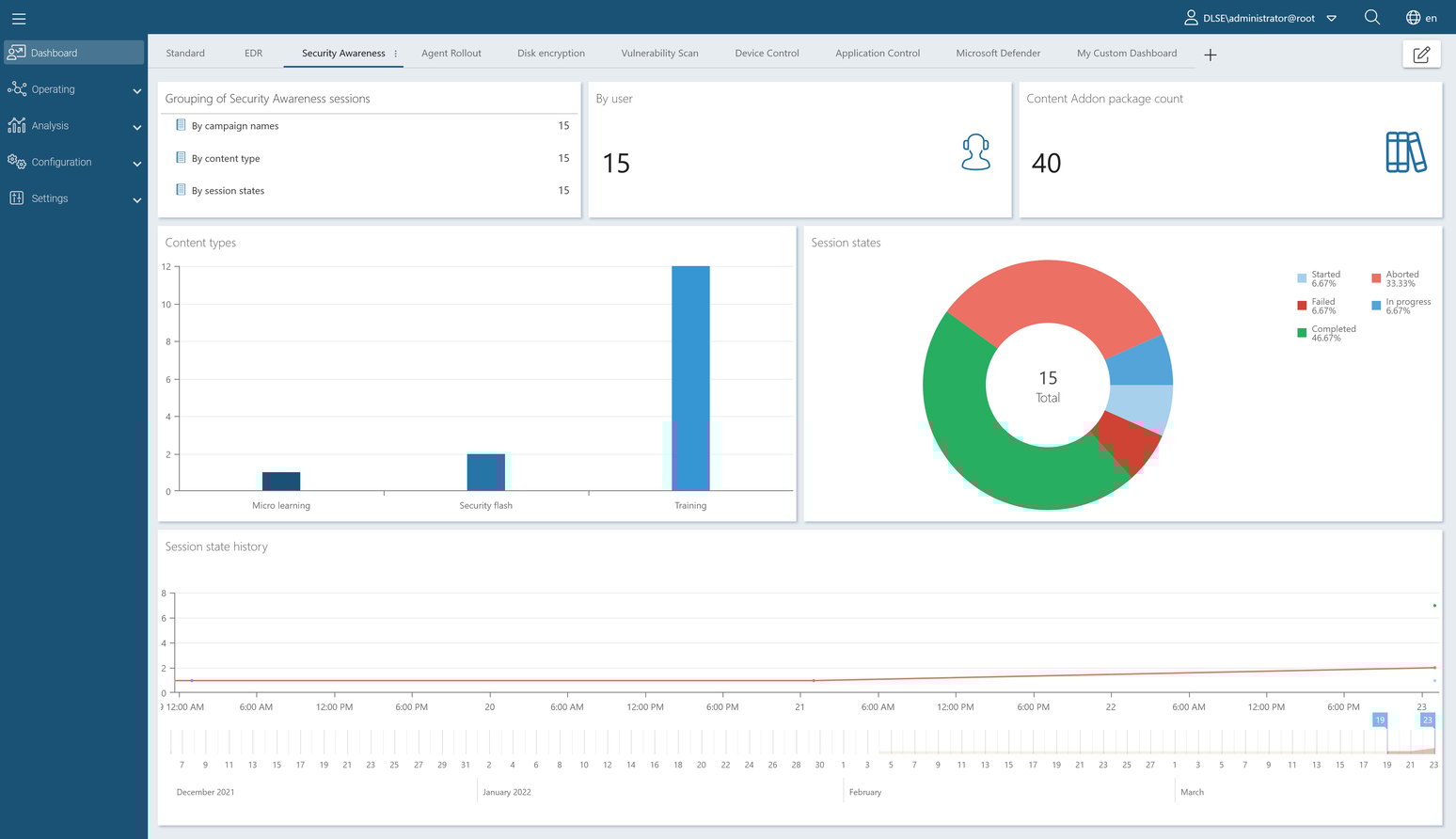Select the By session states row
The width and height of the screenshot is (1456, 839).
[x=227, y=189]
